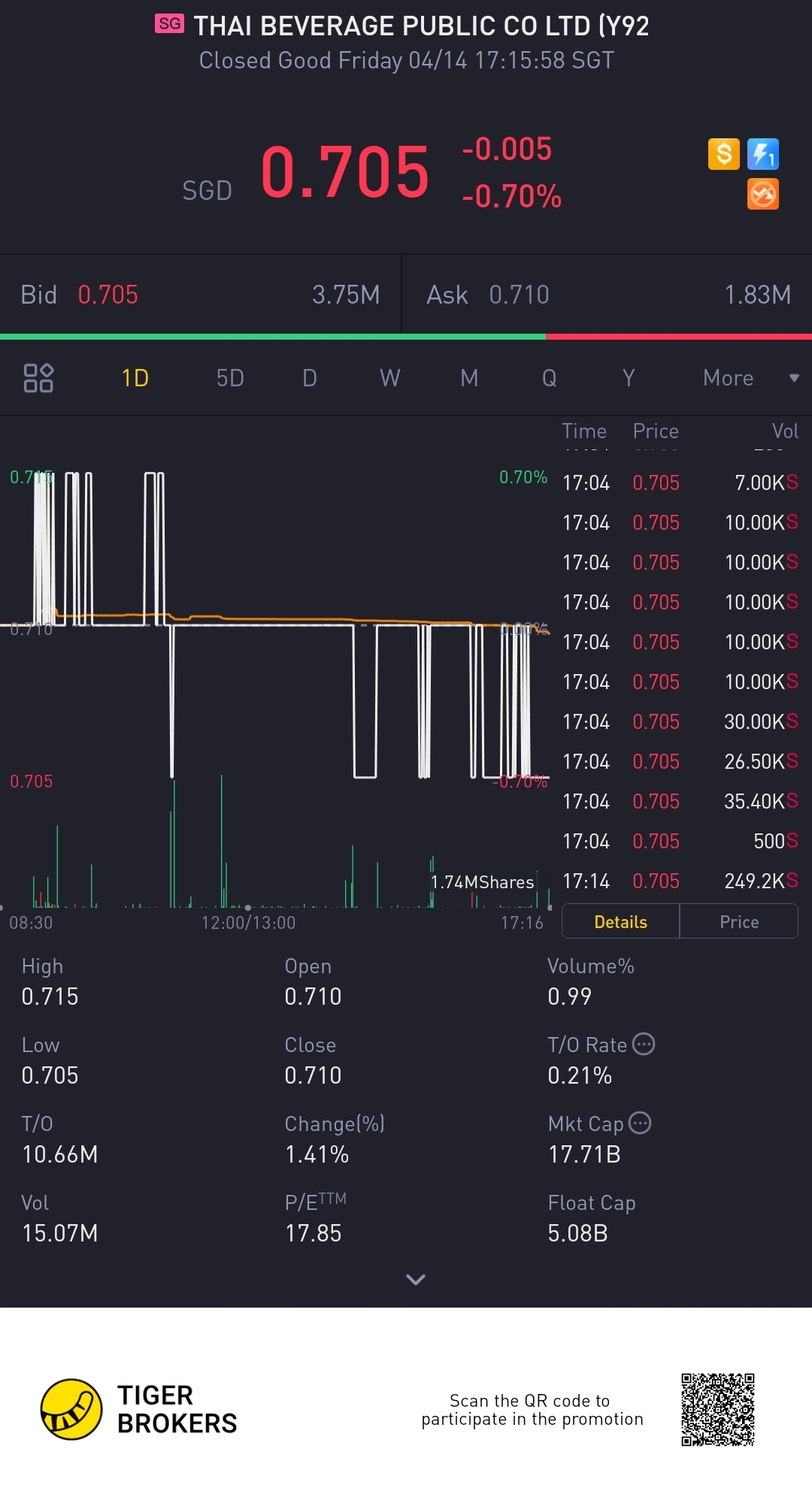812x1512 pixels.
Task: Tap the Float Cap 5.08B value
Action: point(577,1233)
